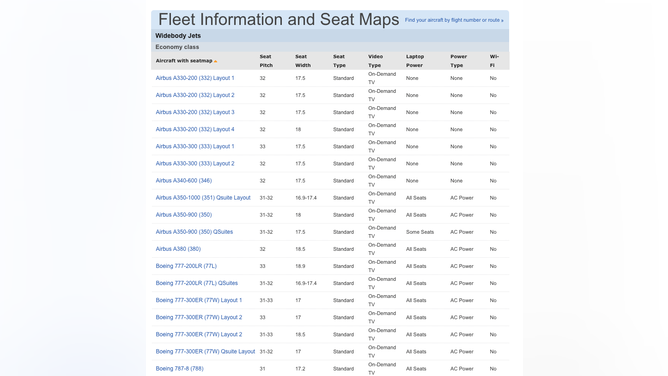Open Airbus A330-300 (333) Layout 1 seatmap
The height and width of the screenshot is (376, 668).
195,146
